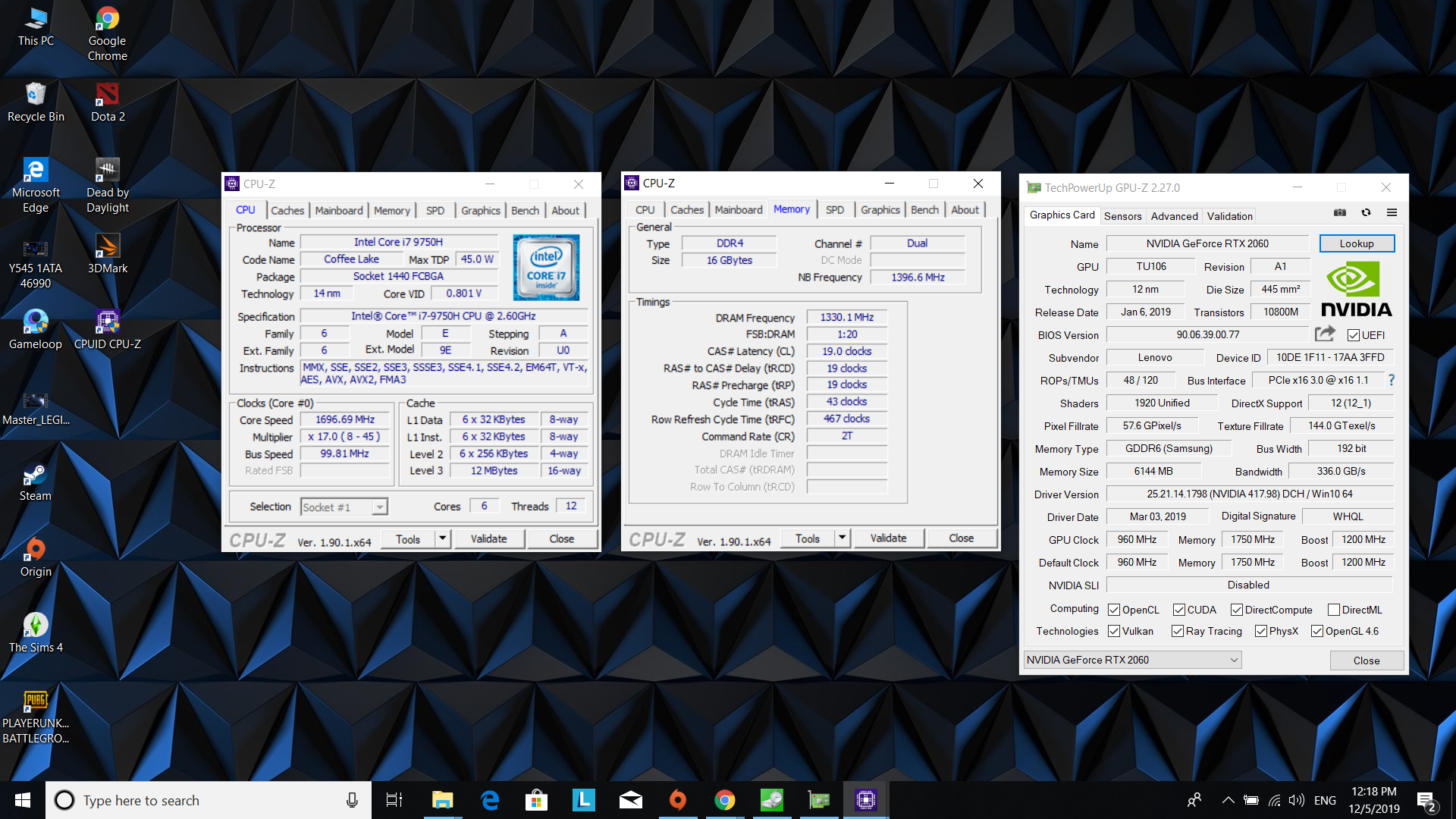1456x819 pixels.
Task: Click microphone icon in search box
Action: (352, 800)
